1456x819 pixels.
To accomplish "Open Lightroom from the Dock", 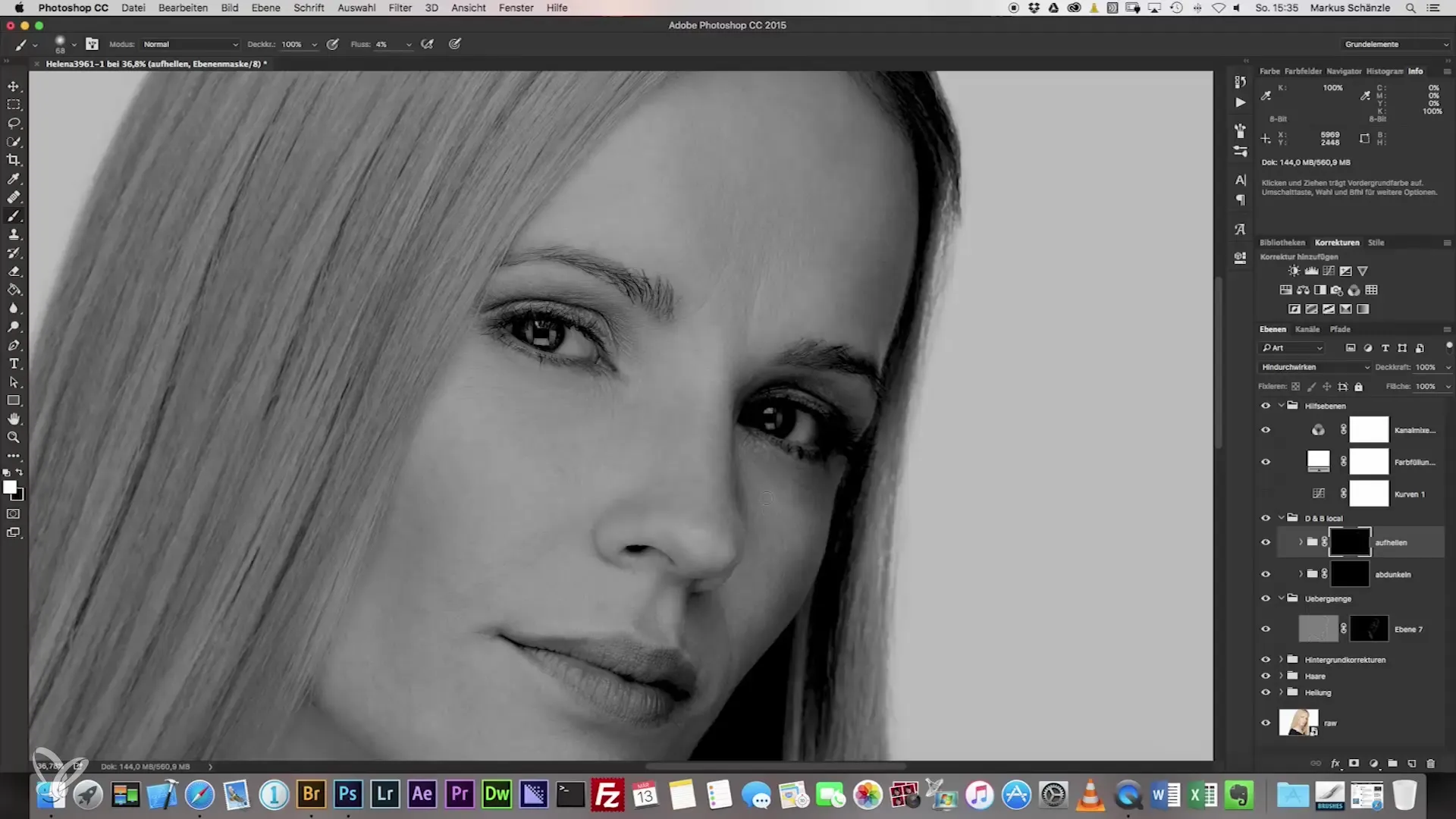I will [x=384, y=794].
